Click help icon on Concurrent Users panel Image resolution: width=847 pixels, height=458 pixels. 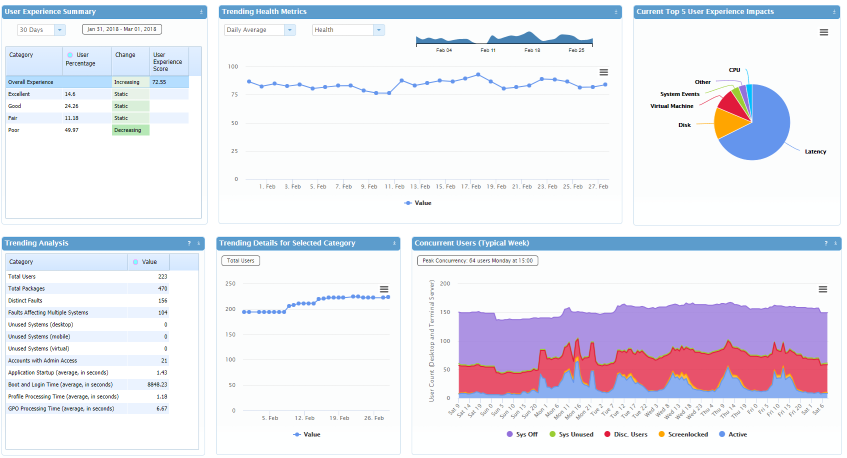(825, 243)
